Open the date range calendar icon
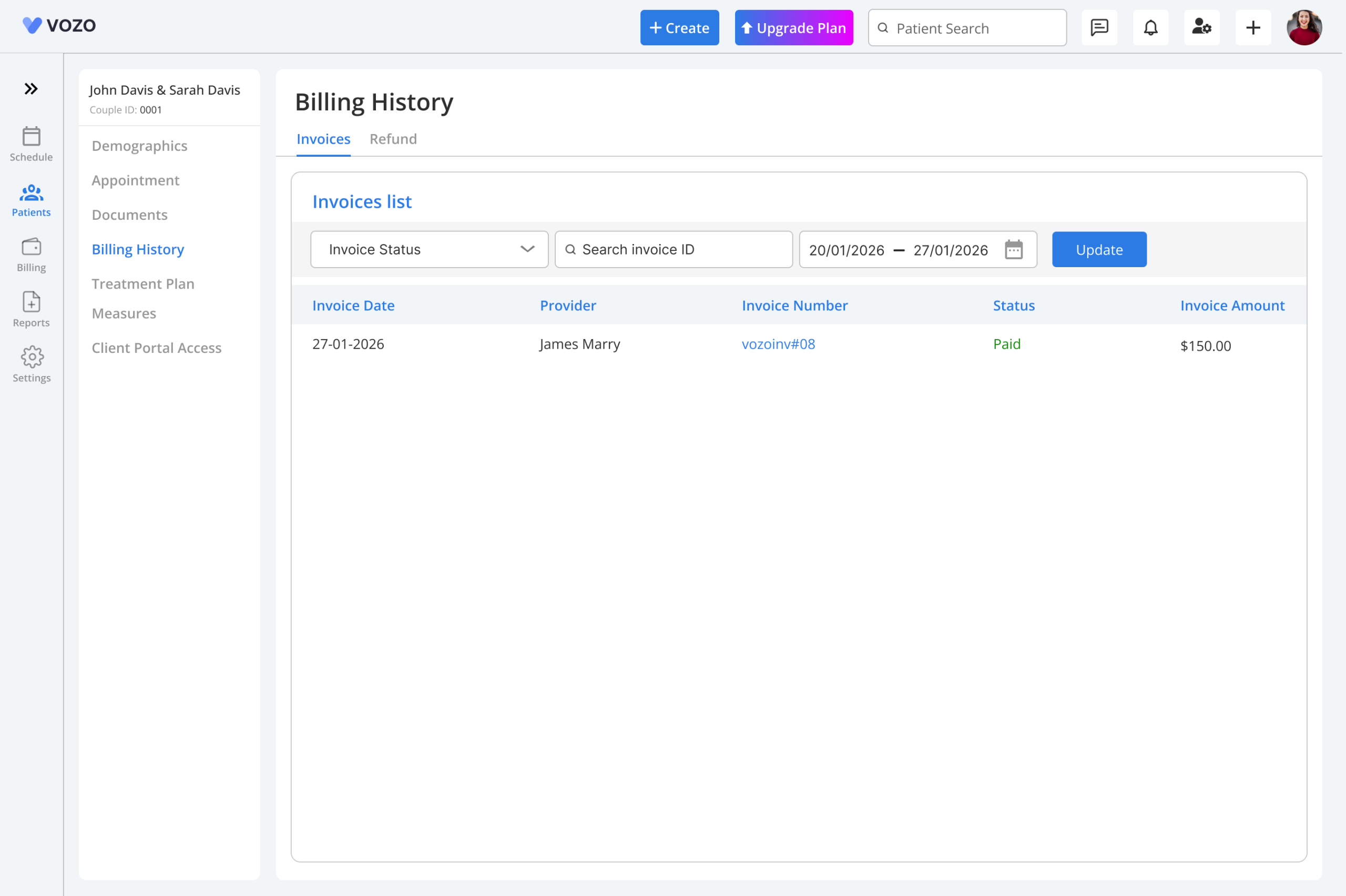Viewport: 1346px width, 896px height. (x=1014, y=249)
